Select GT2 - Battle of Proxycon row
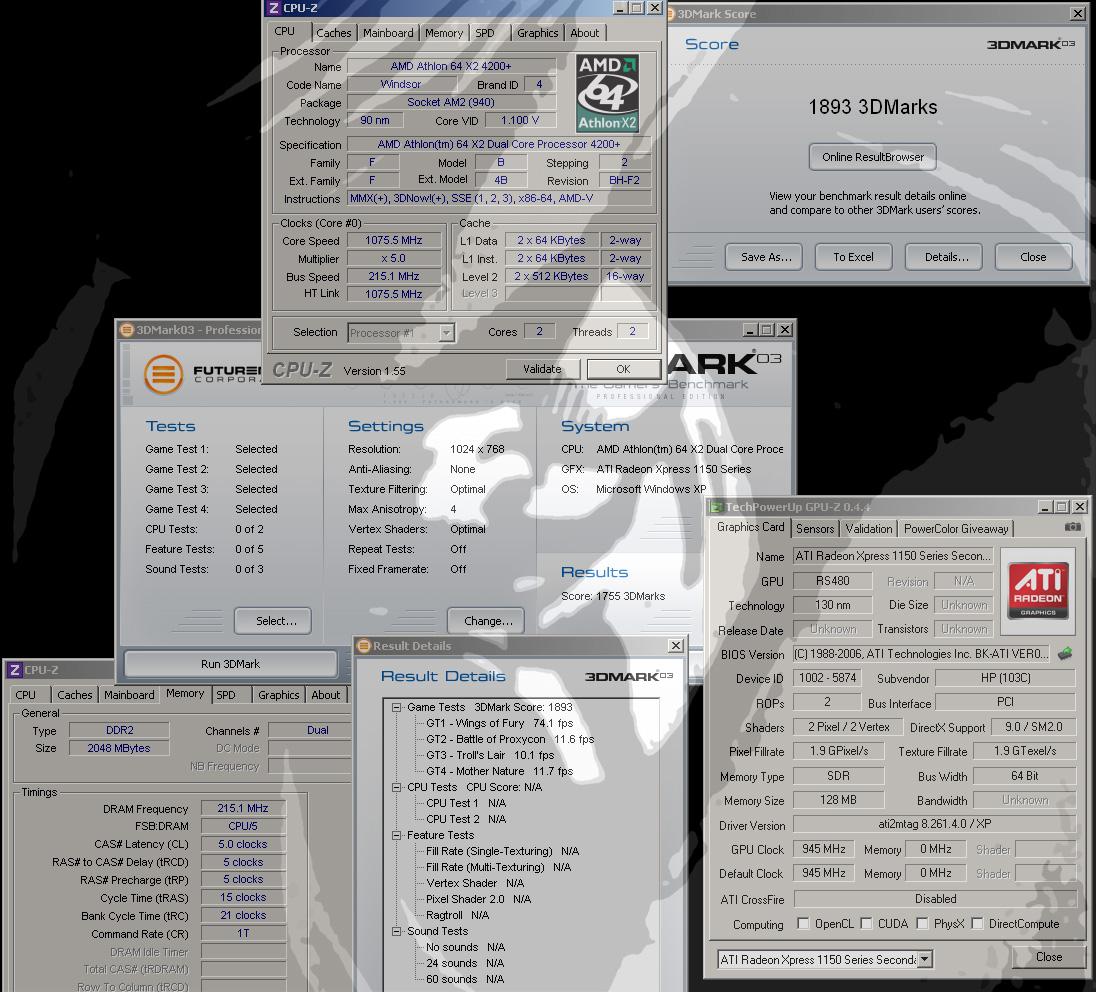Screen dimensions: 1096x992 click(510, 740)
